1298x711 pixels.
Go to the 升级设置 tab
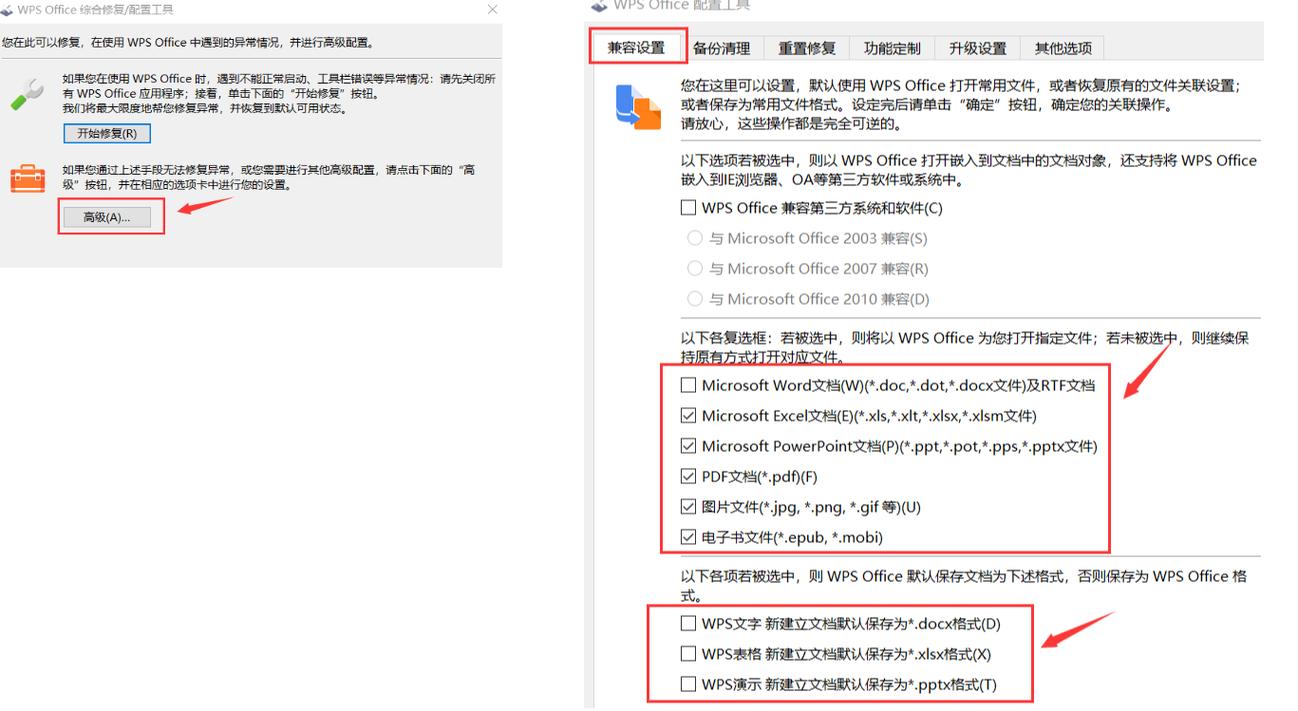[977, 48]
